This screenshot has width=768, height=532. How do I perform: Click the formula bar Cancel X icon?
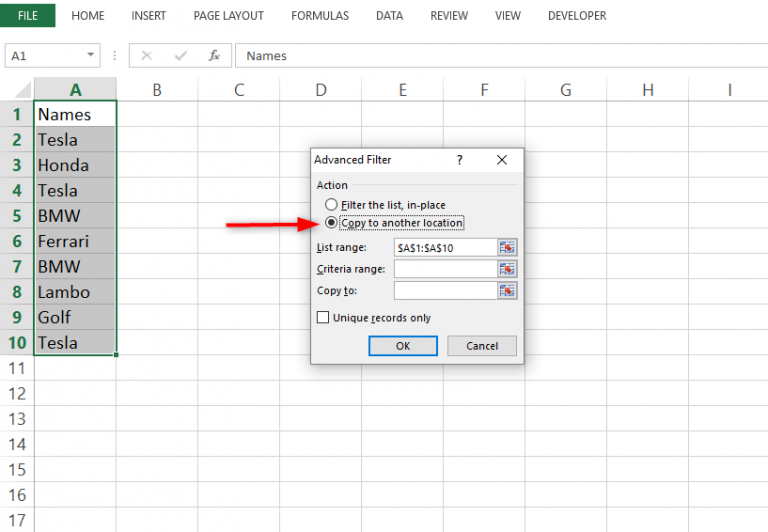click(146, 55)
